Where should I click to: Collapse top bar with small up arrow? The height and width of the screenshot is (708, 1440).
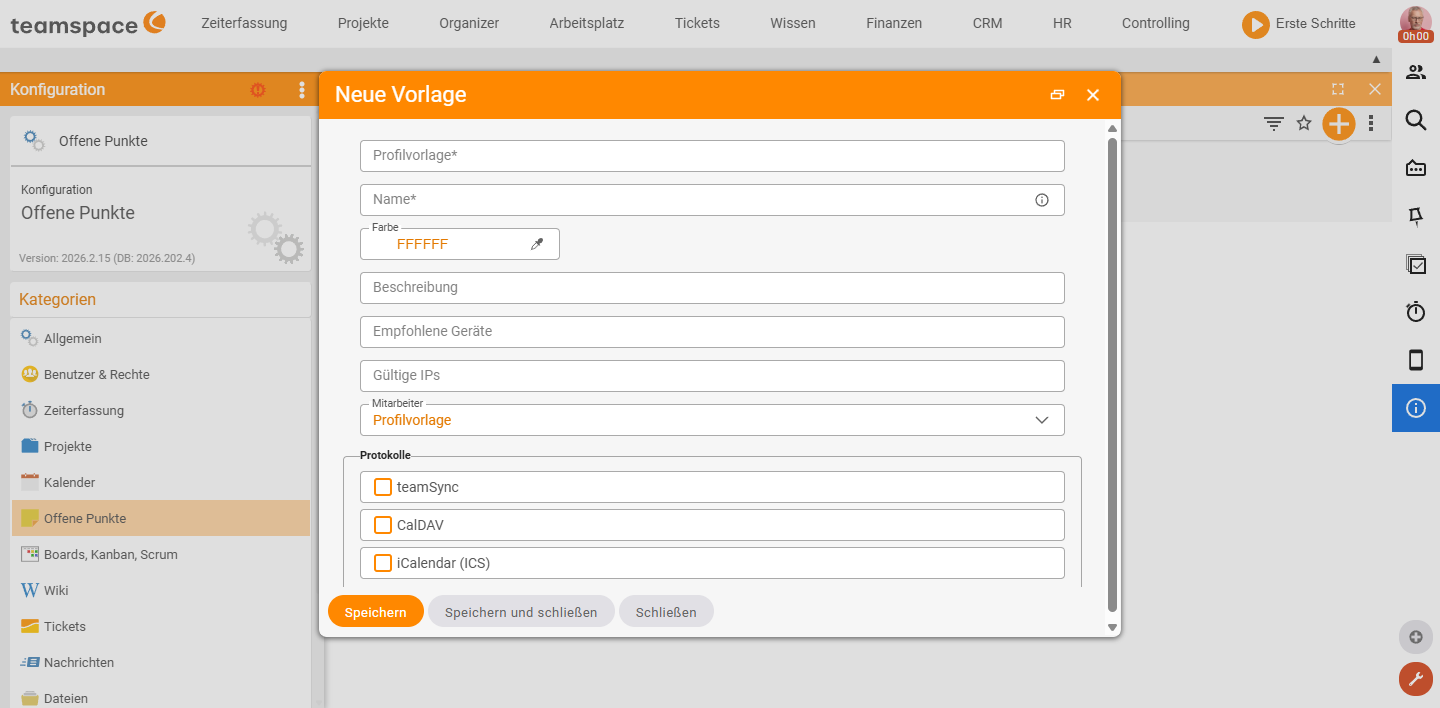pyautogui.click(x=1376, y=60)
